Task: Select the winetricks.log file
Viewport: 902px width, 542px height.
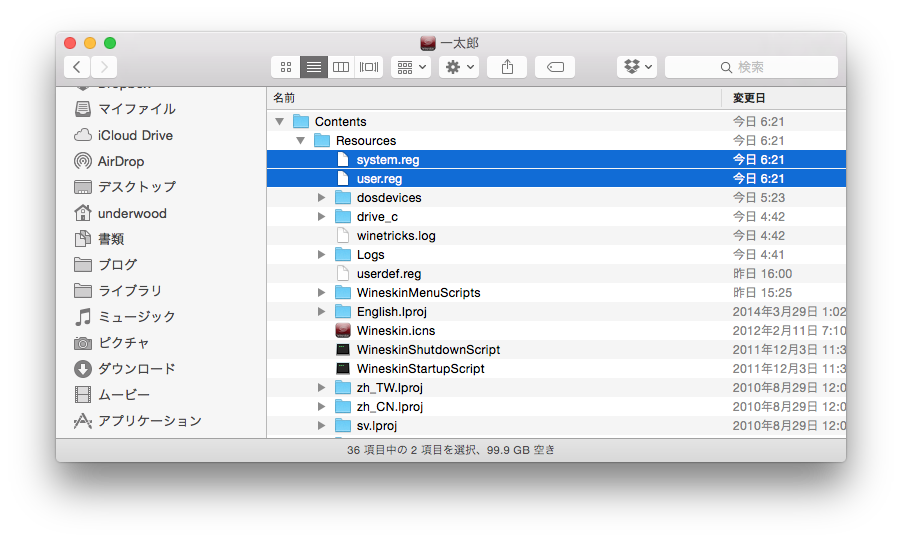Action: click(556, 235)
